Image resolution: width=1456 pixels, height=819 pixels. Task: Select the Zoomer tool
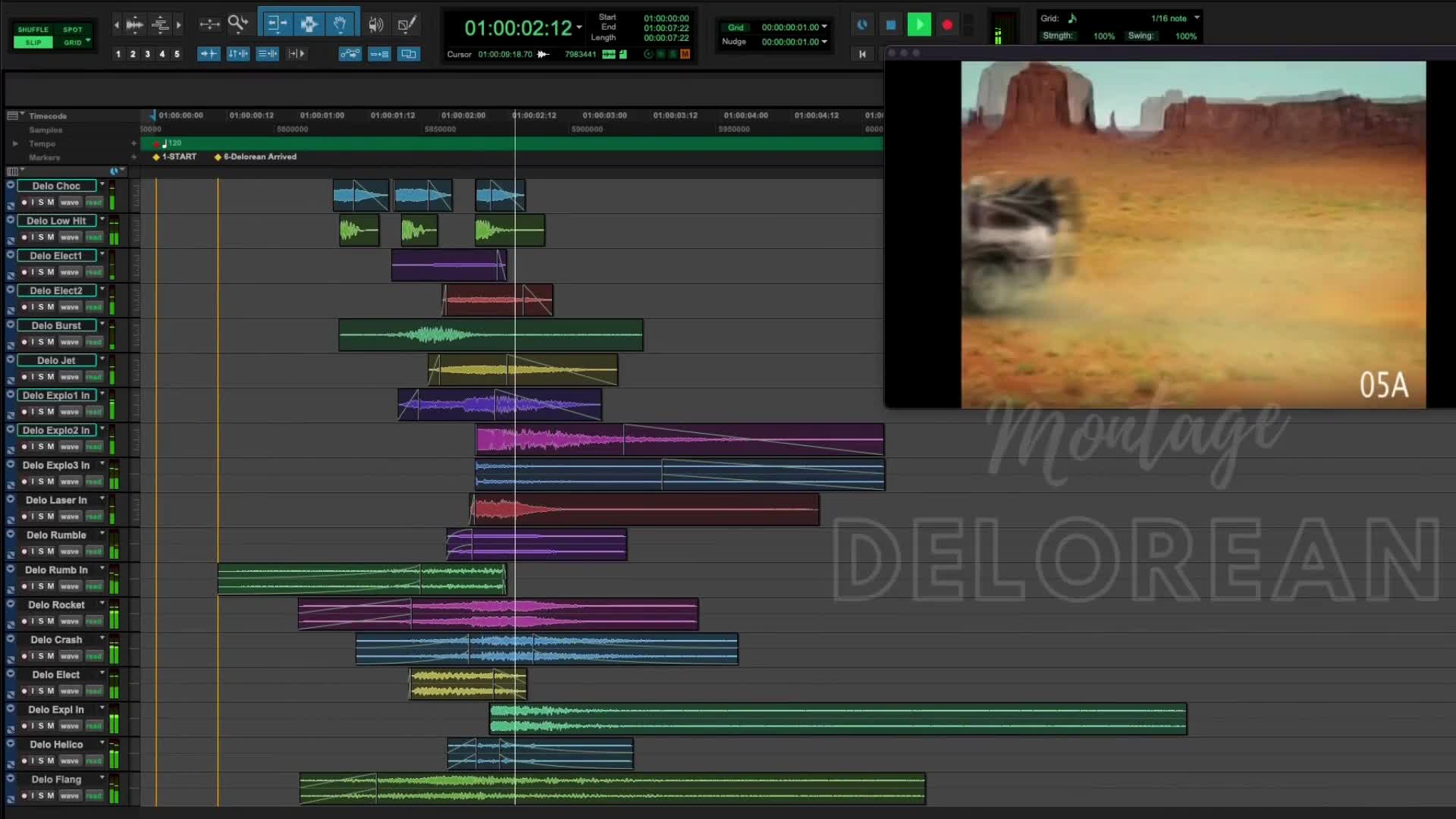coord(238,24)
